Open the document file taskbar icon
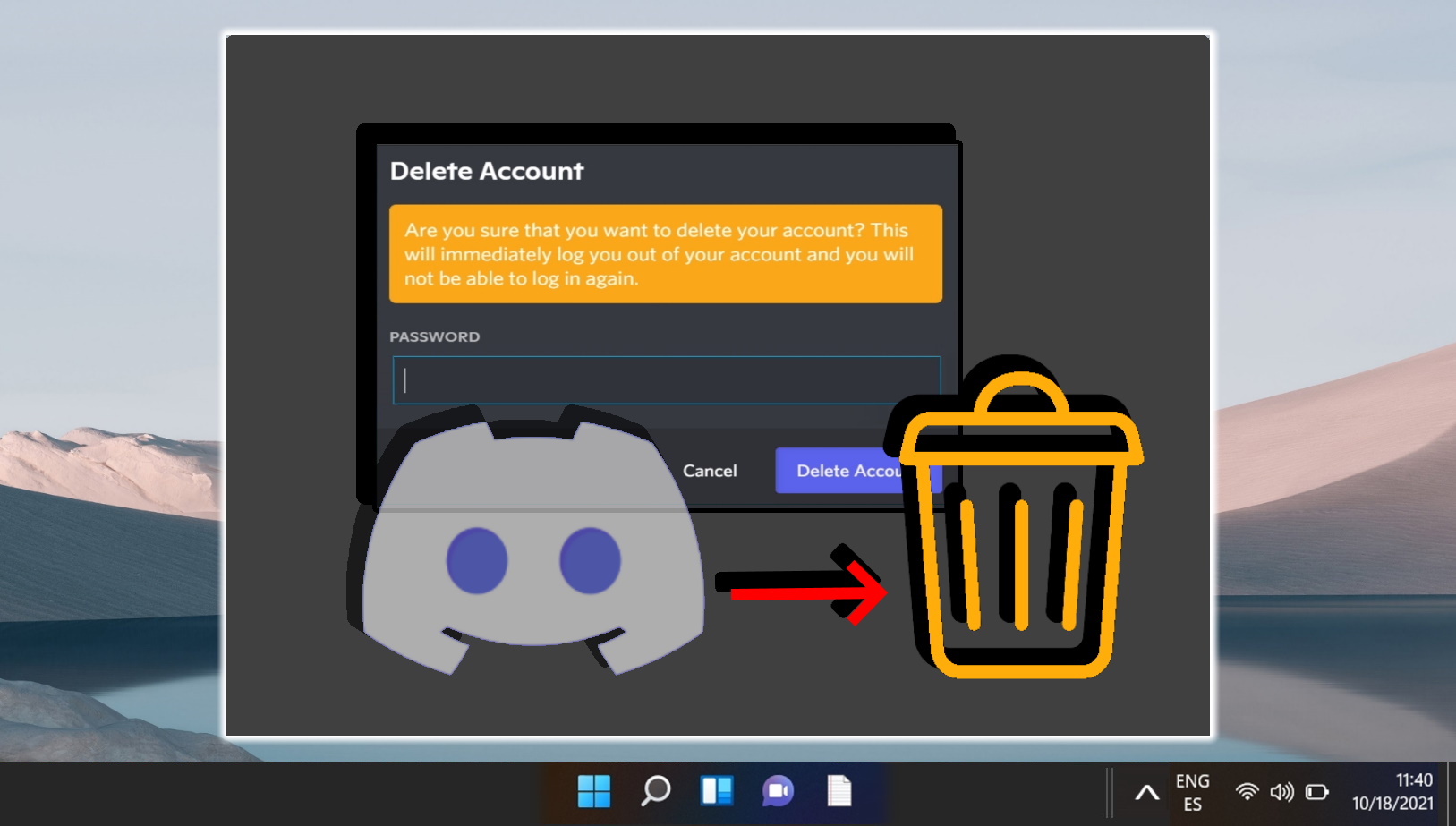The height and width of the screenshot is (826, 1456). 839,791
